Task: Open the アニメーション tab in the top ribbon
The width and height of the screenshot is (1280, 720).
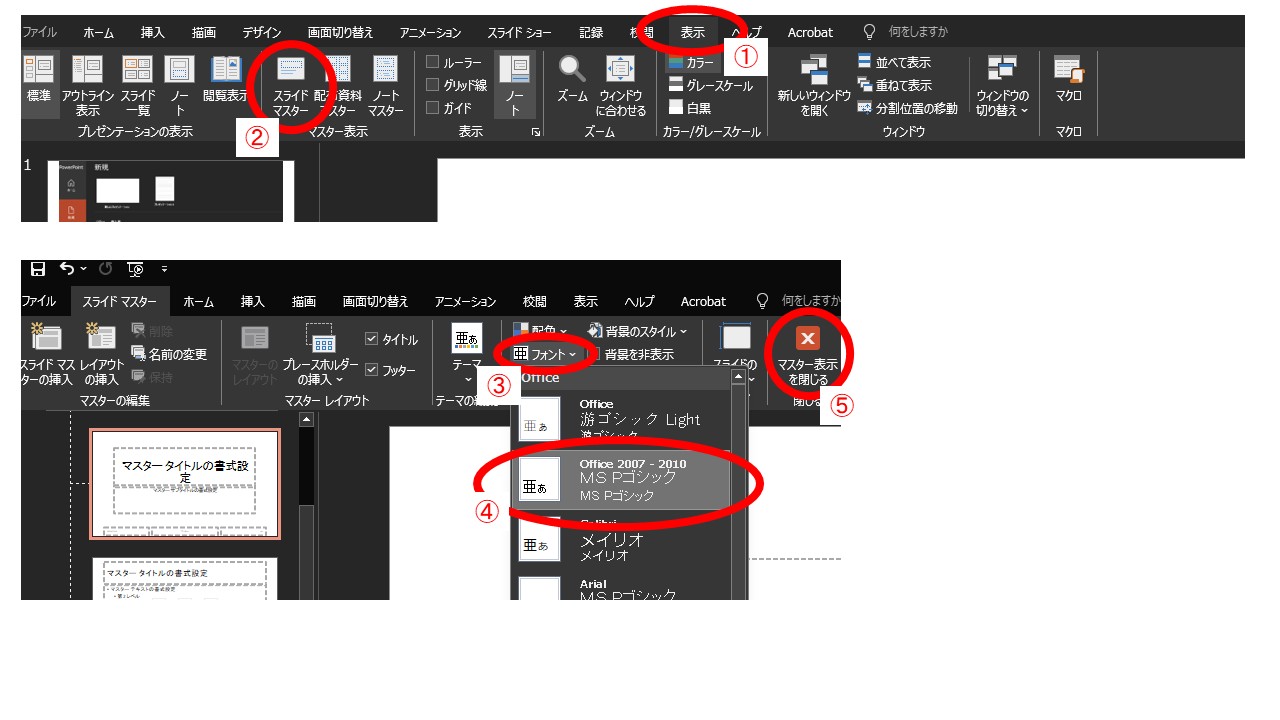Action: [x=430, y=32]
